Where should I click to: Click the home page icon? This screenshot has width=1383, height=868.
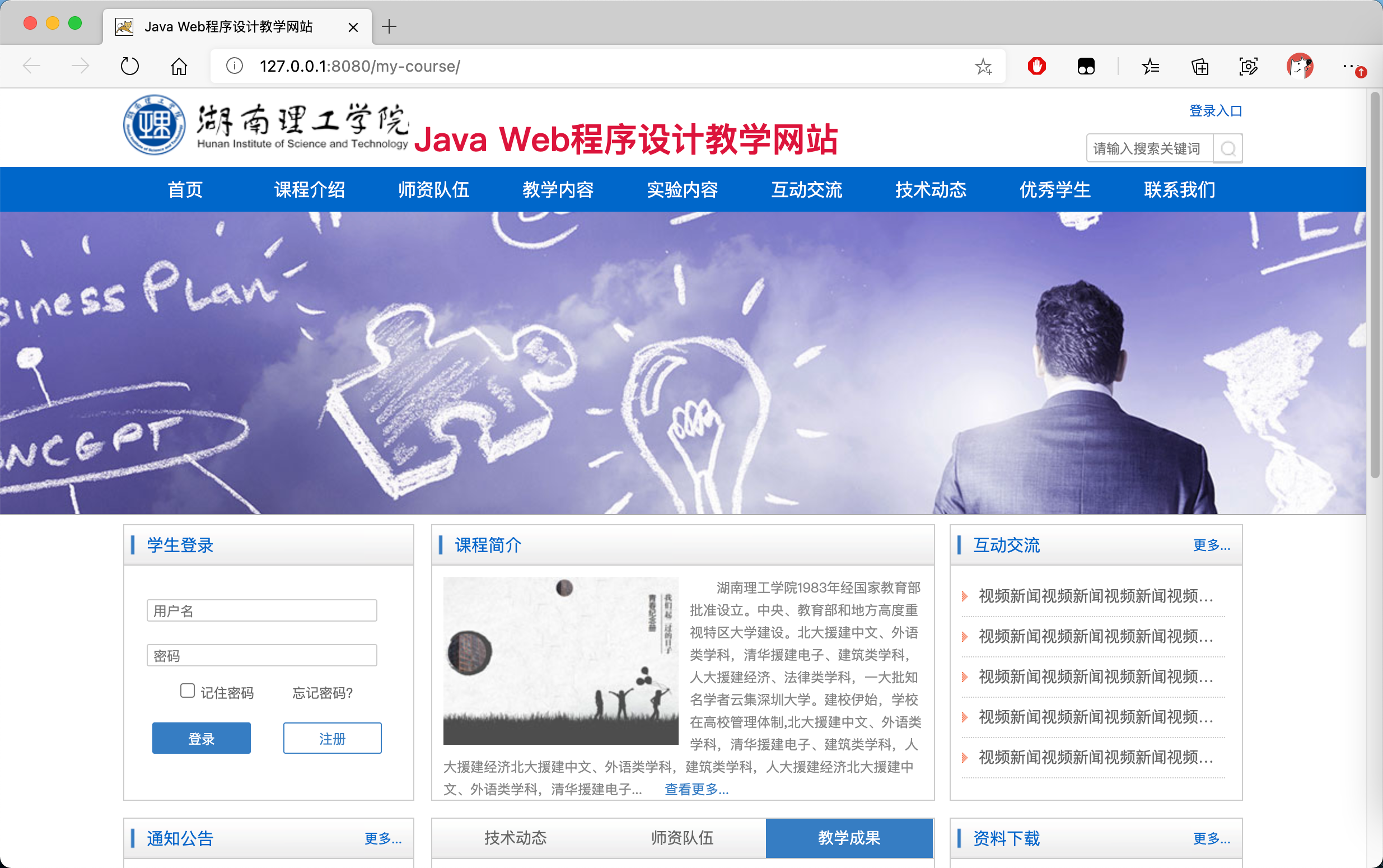(179, 66)
